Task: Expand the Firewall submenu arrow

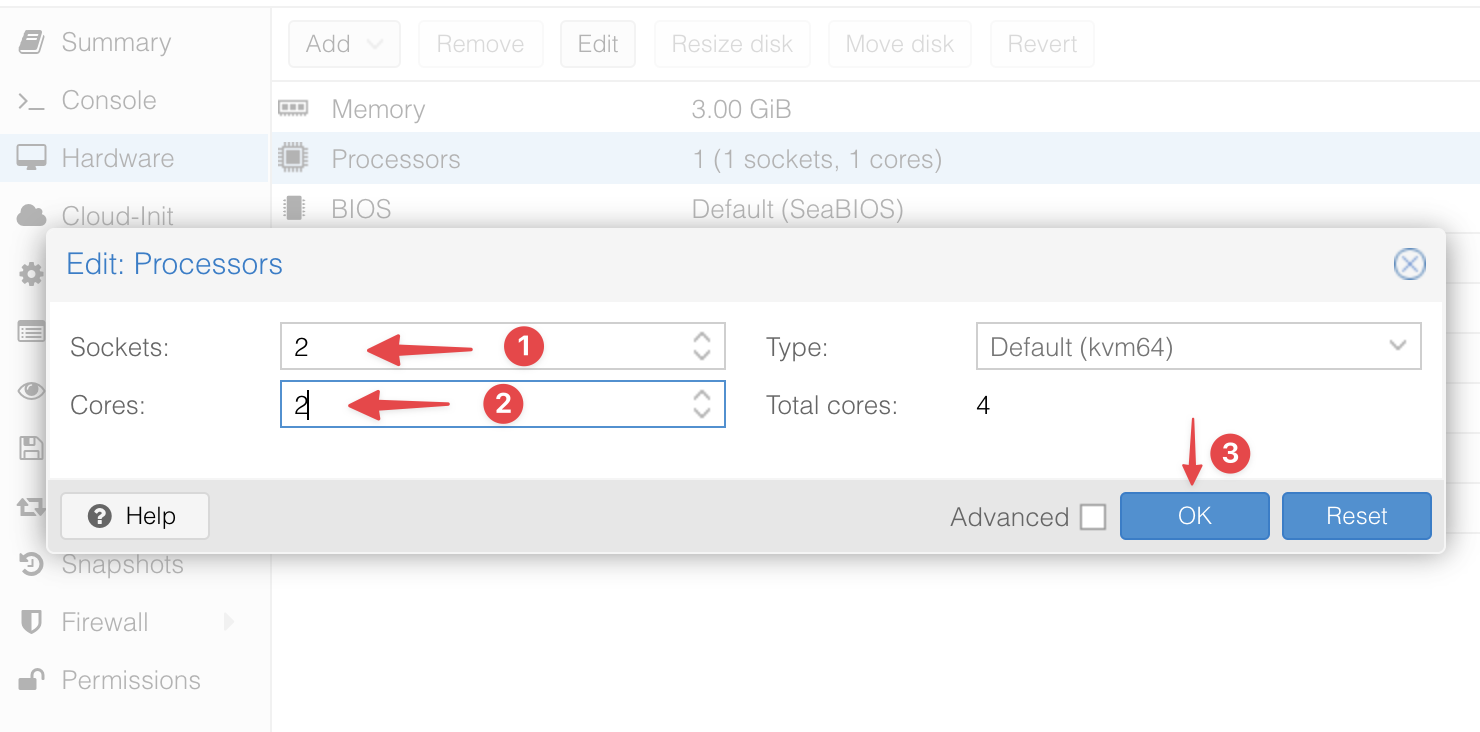Action: tap(229, 622)
